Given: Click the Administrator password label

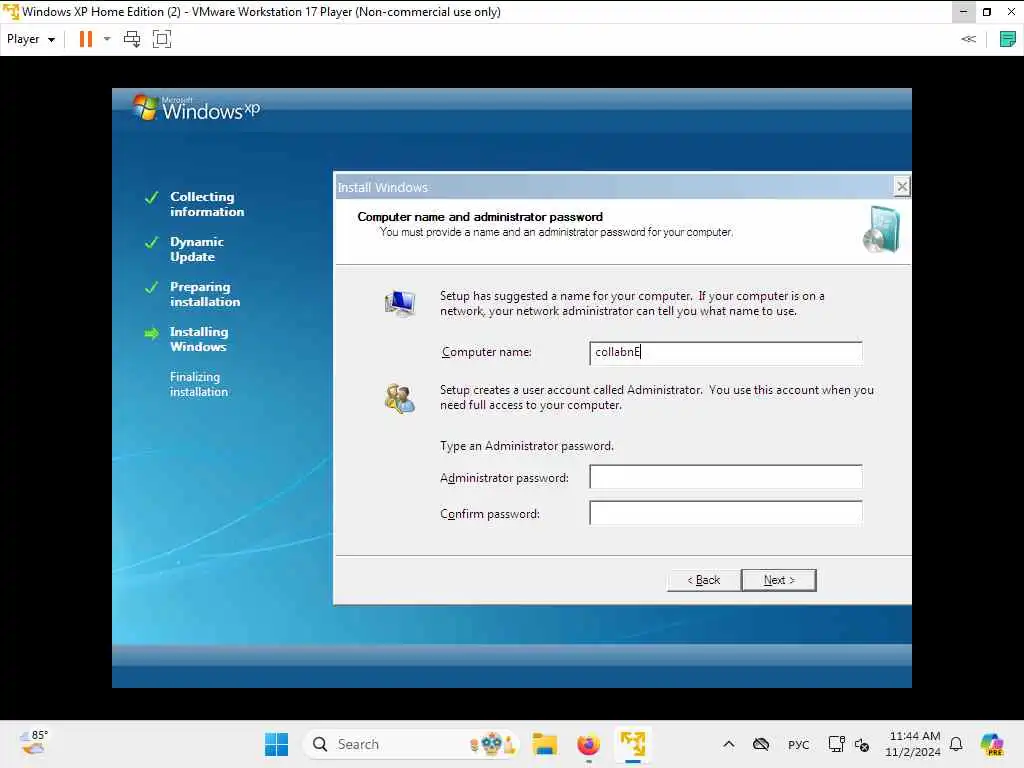Looking at the screenshot, I should click(504, 478).
